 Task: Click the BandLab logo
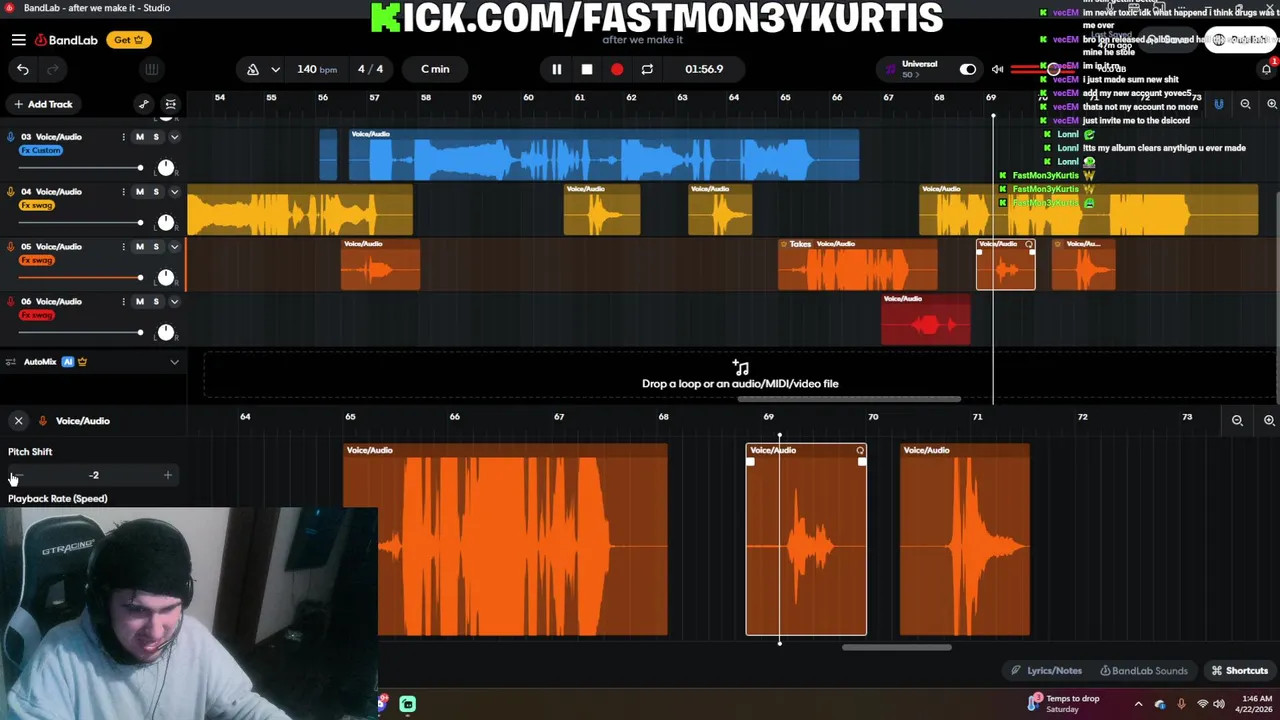point(66,40)
